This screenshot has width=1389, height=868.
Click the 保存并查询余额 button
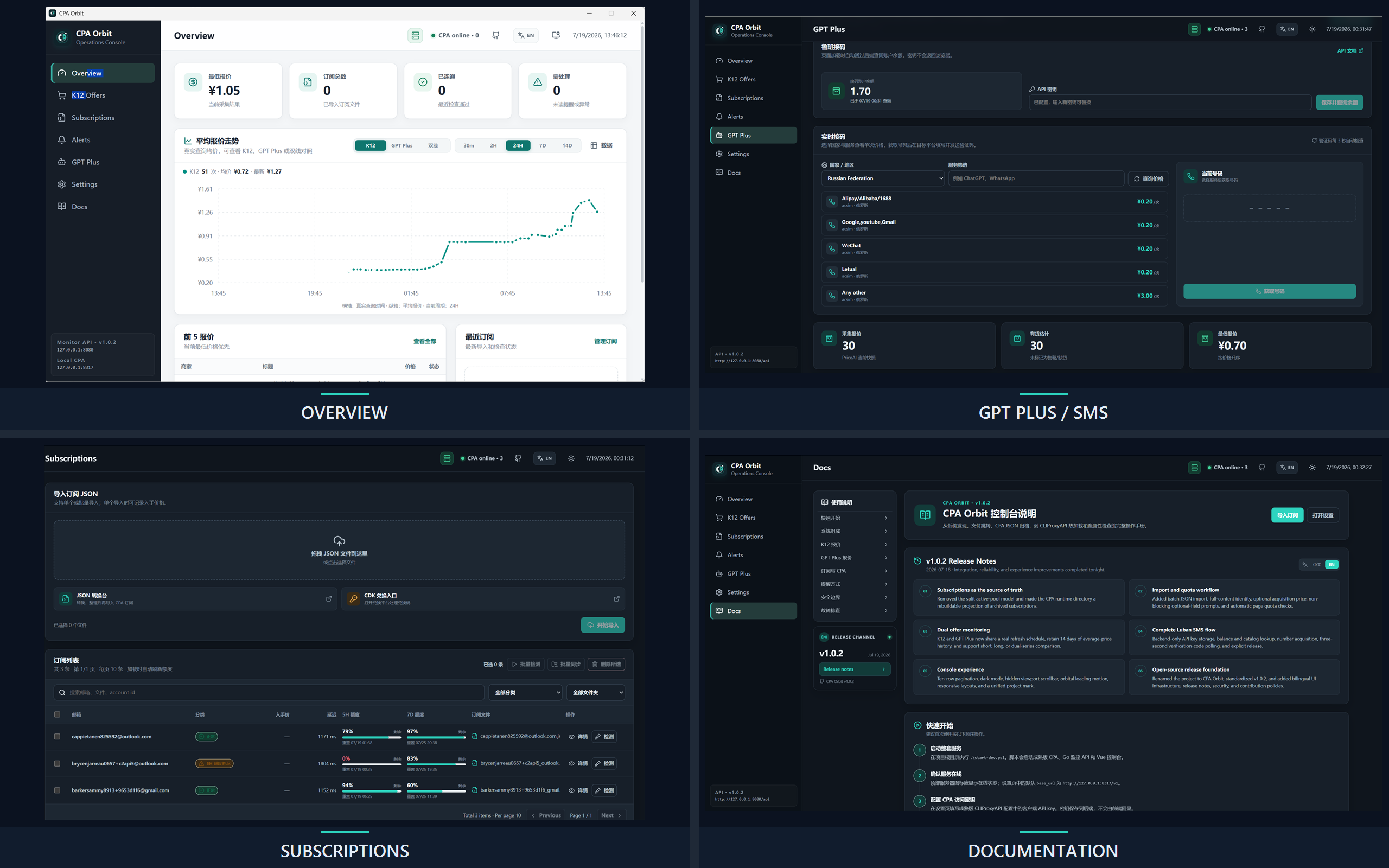1339,102
